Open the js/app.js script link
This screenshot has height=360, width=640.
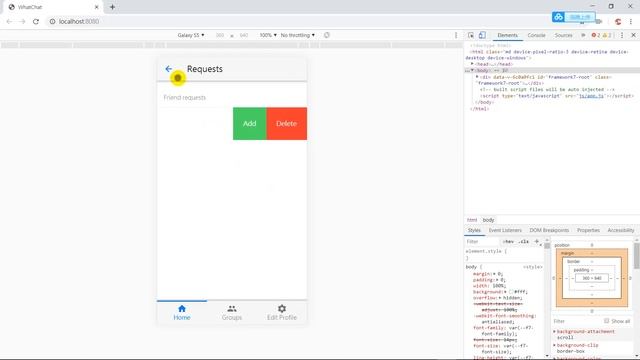click(x=591, y=96)
